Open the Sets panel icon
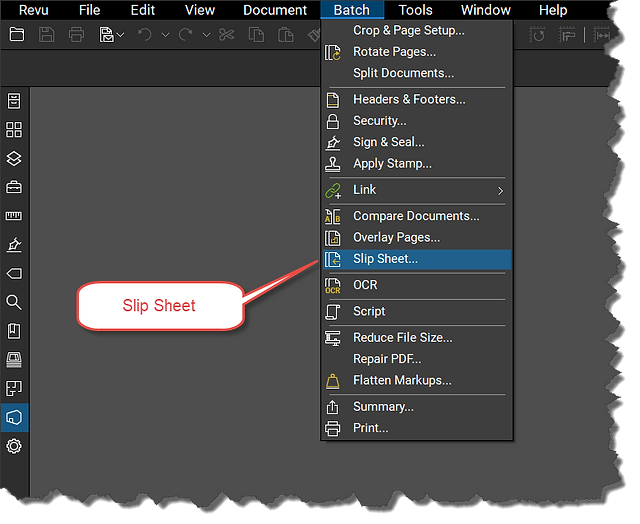 [x=14, y=360]
